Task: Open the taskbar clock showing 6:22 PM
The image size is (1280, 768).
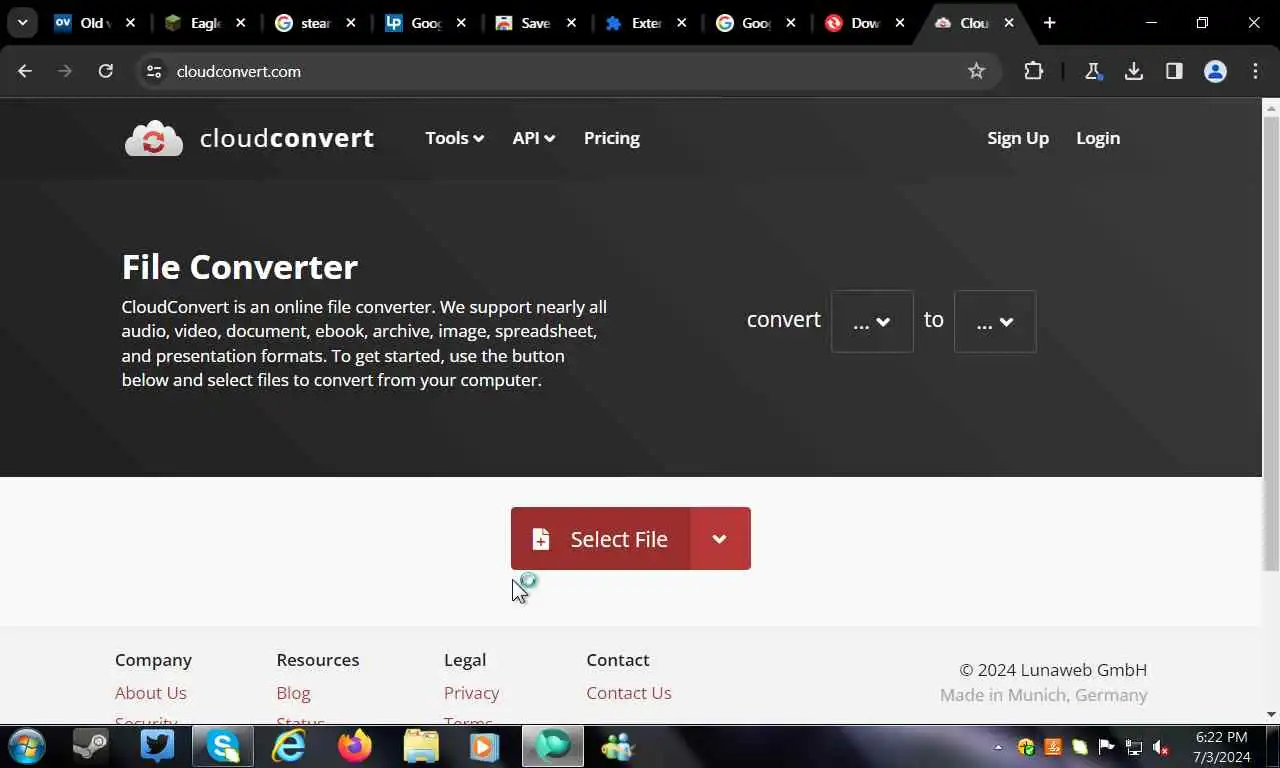Action: tap(1221, 747)
